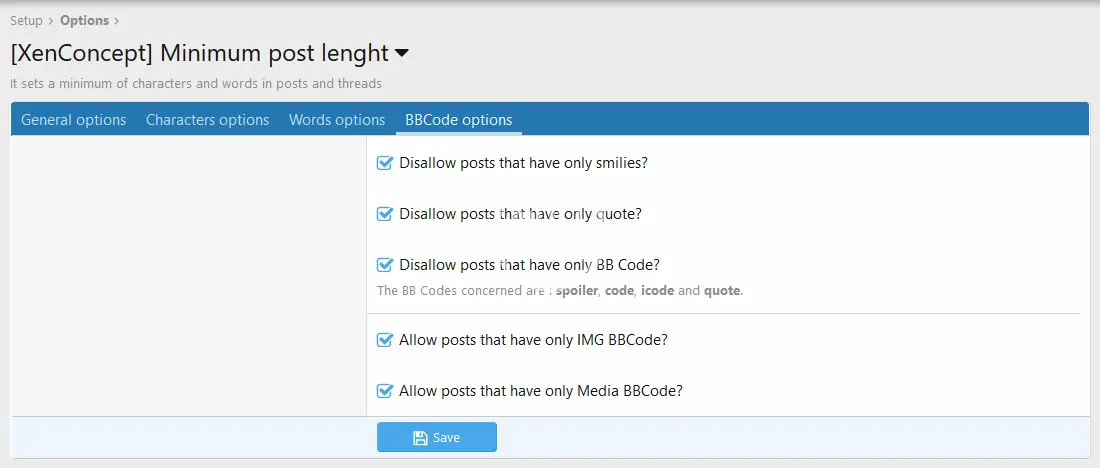Click the 'only smilies' label text
Screen dimensions: 1100x468
[x=523, y=163]
